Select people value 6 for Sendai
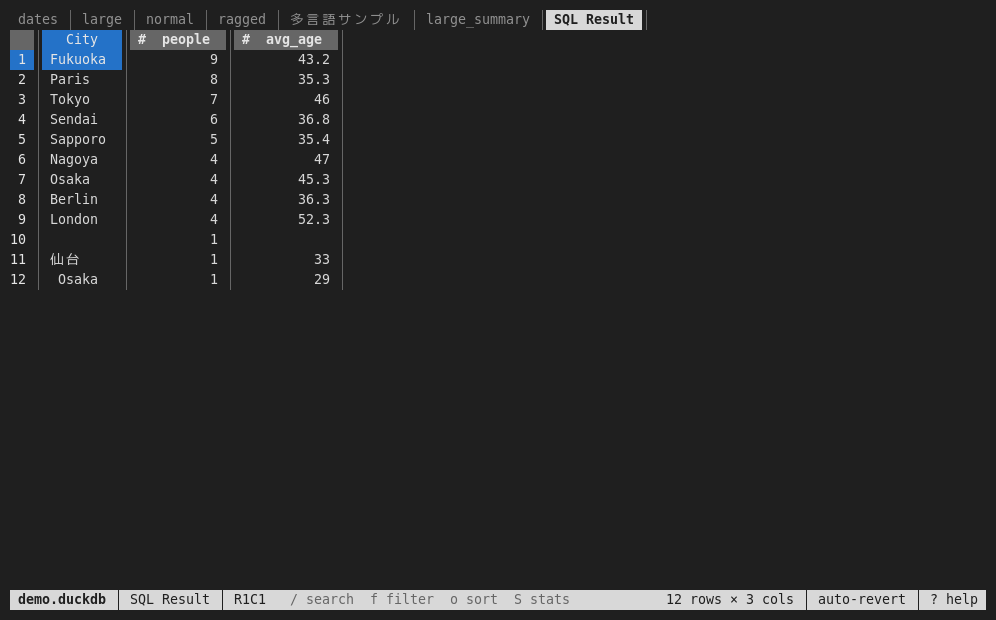Screen dimensions: 996x620 [x=178, y=119]
